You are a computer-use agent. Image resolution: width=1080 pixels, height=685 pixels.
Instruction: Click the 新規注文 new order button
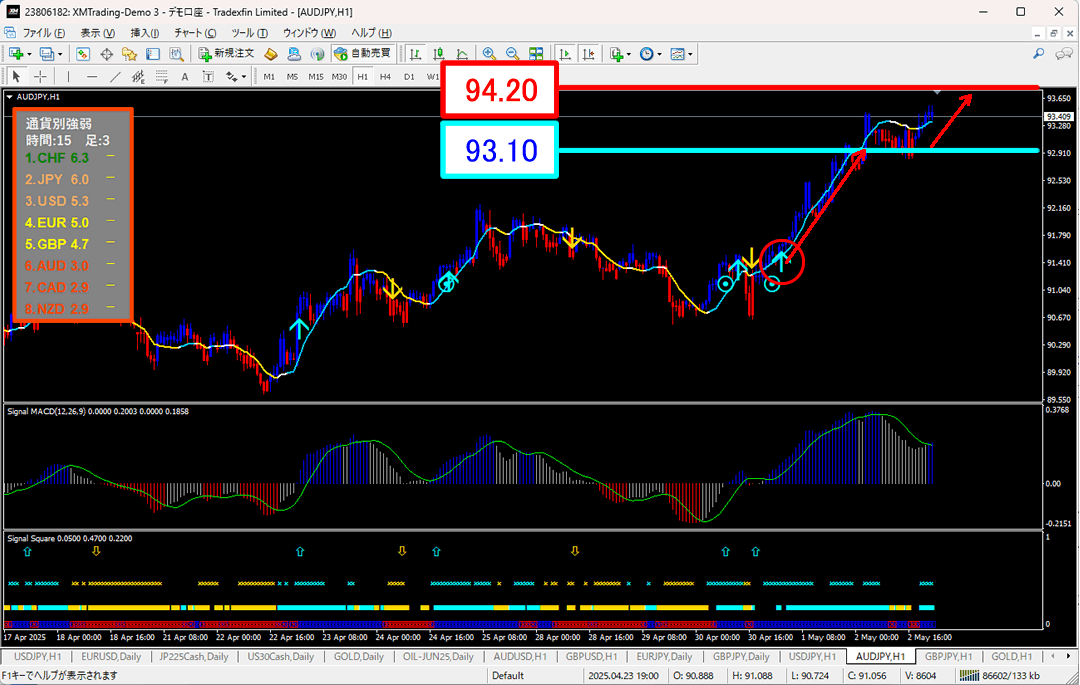(x=228, y=54)
